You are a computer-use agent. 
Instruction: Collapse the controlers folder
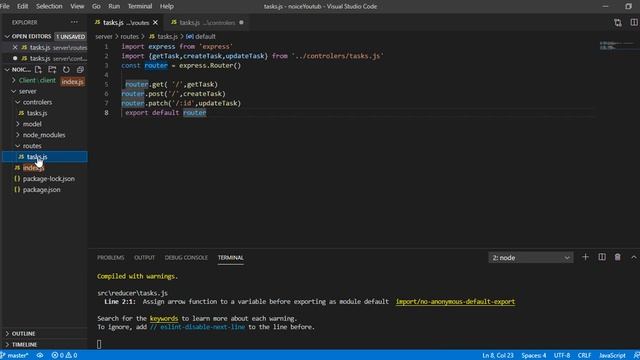(x=37, y=102)
